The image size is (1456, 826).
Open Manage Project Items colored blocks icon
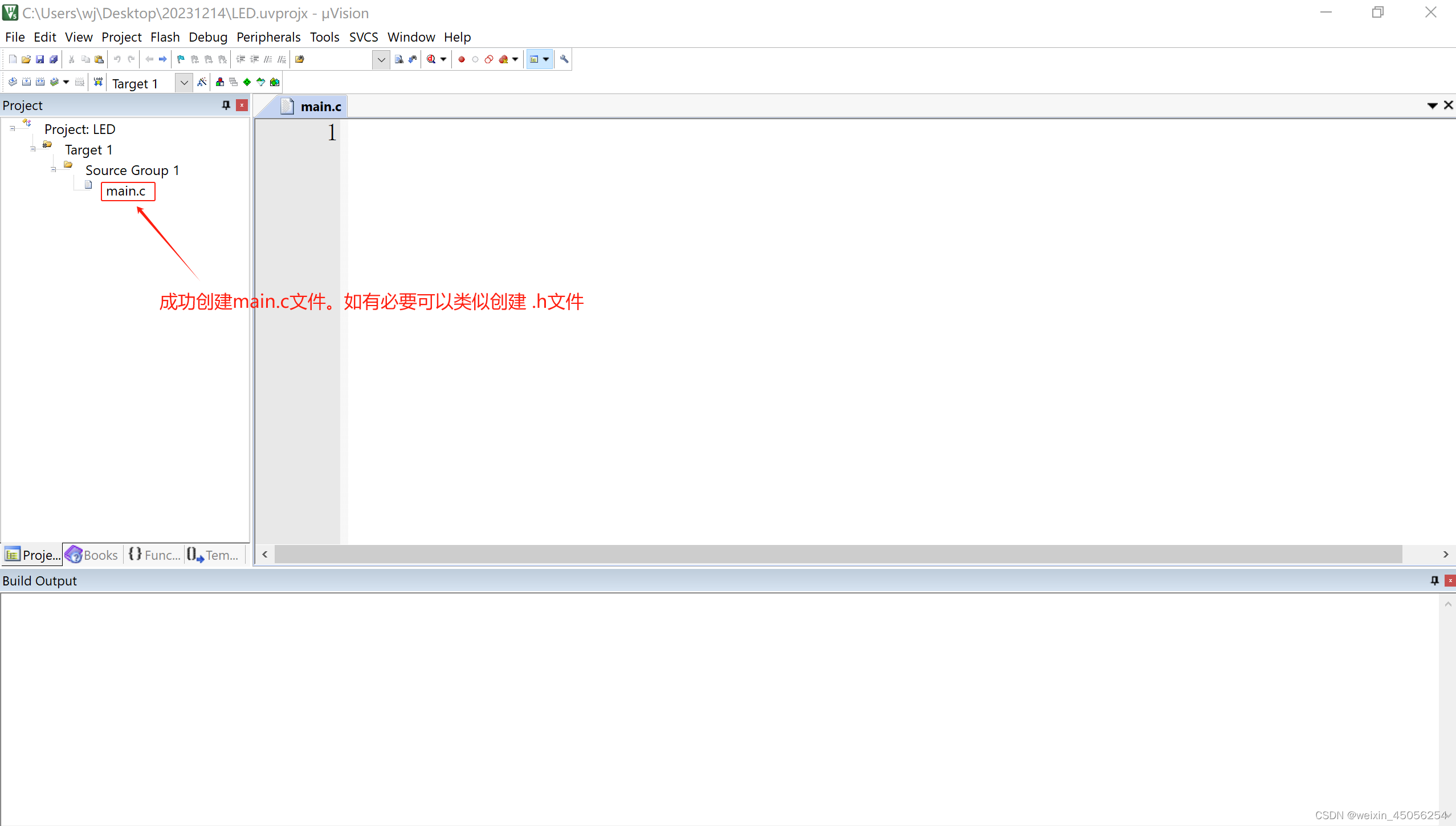point(220,82)
